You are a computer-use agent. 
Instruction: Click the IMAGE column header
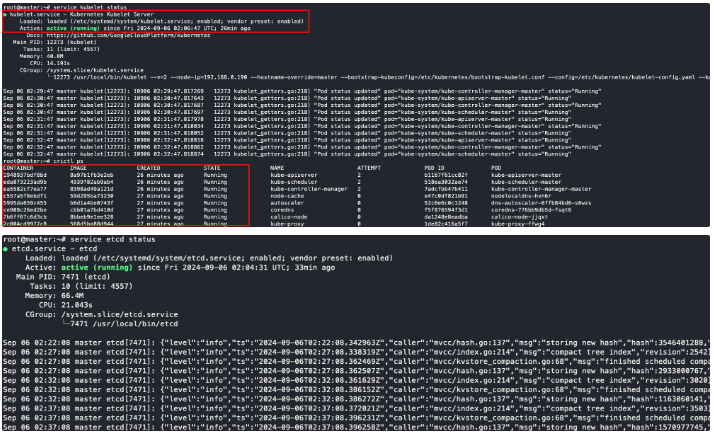point(78,168)
